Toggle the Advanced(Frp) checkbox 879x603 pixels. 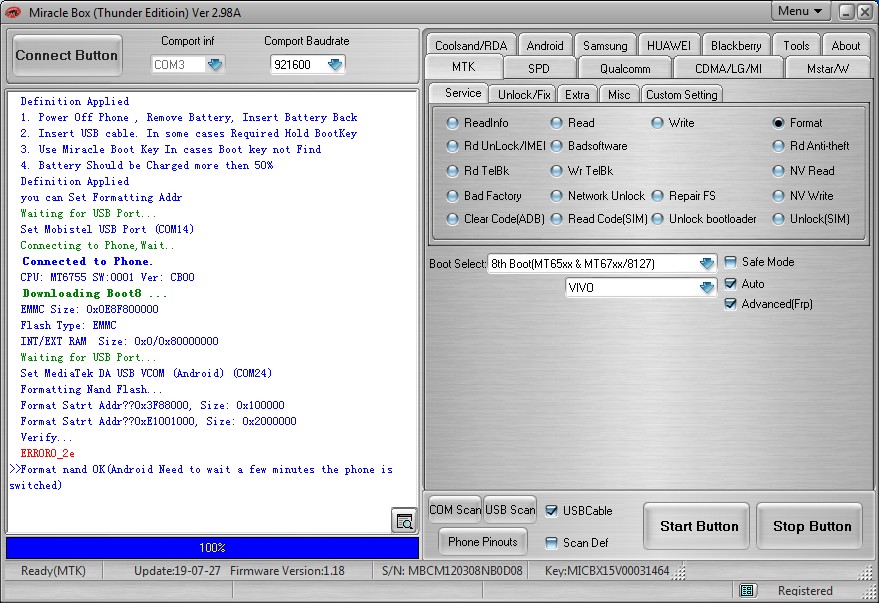point(730,304)
